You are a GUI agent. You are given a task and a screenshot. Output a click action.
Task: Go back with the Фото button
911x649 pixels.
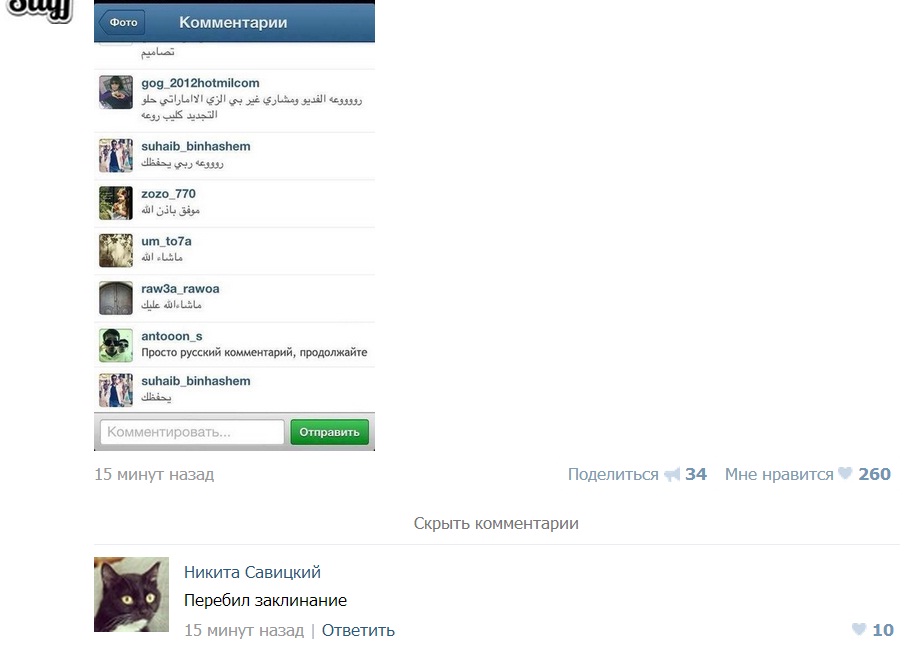coord(121,23)
